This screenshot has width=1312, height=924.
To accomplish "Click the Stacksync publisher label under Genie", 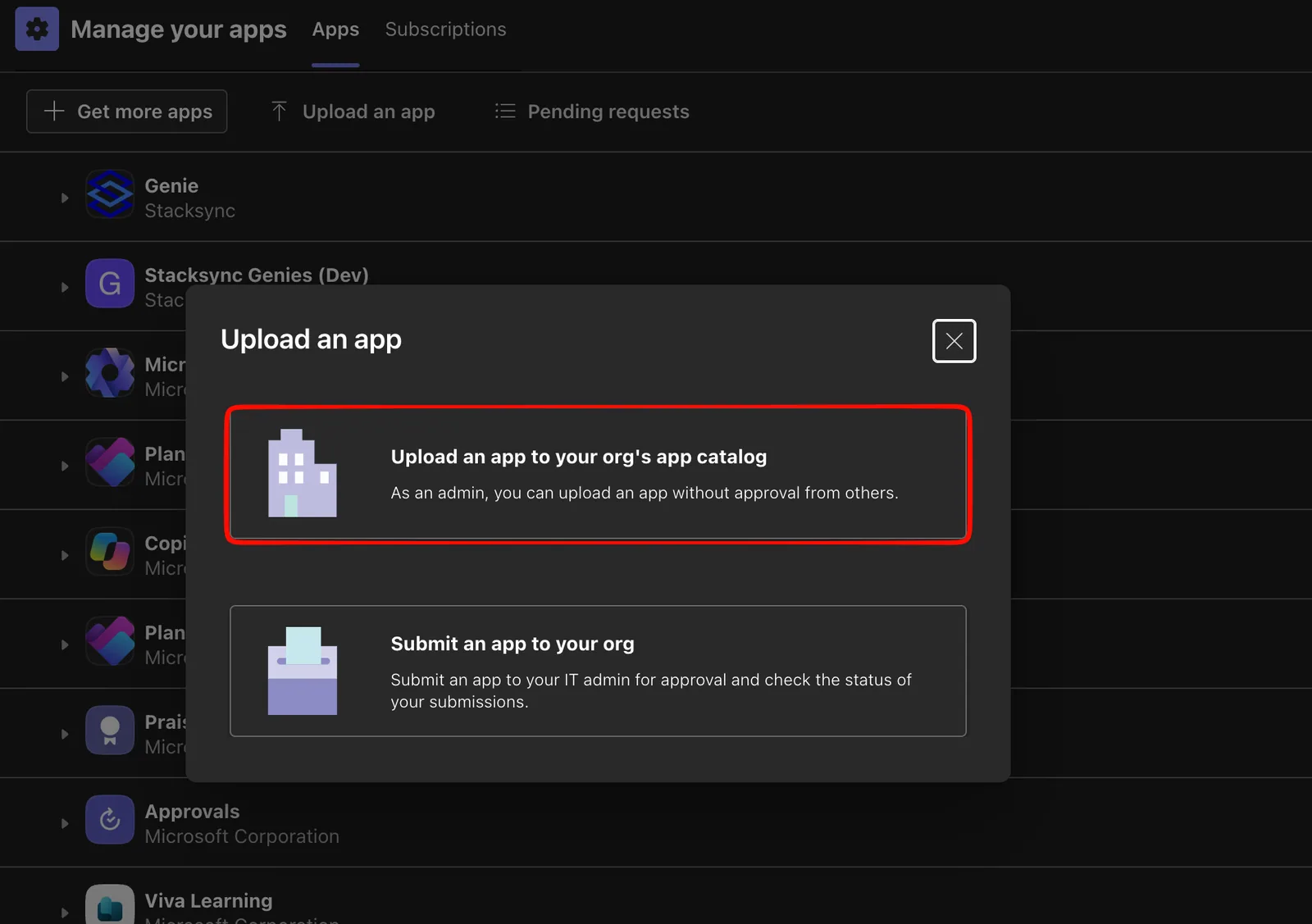I will [189, 211].
